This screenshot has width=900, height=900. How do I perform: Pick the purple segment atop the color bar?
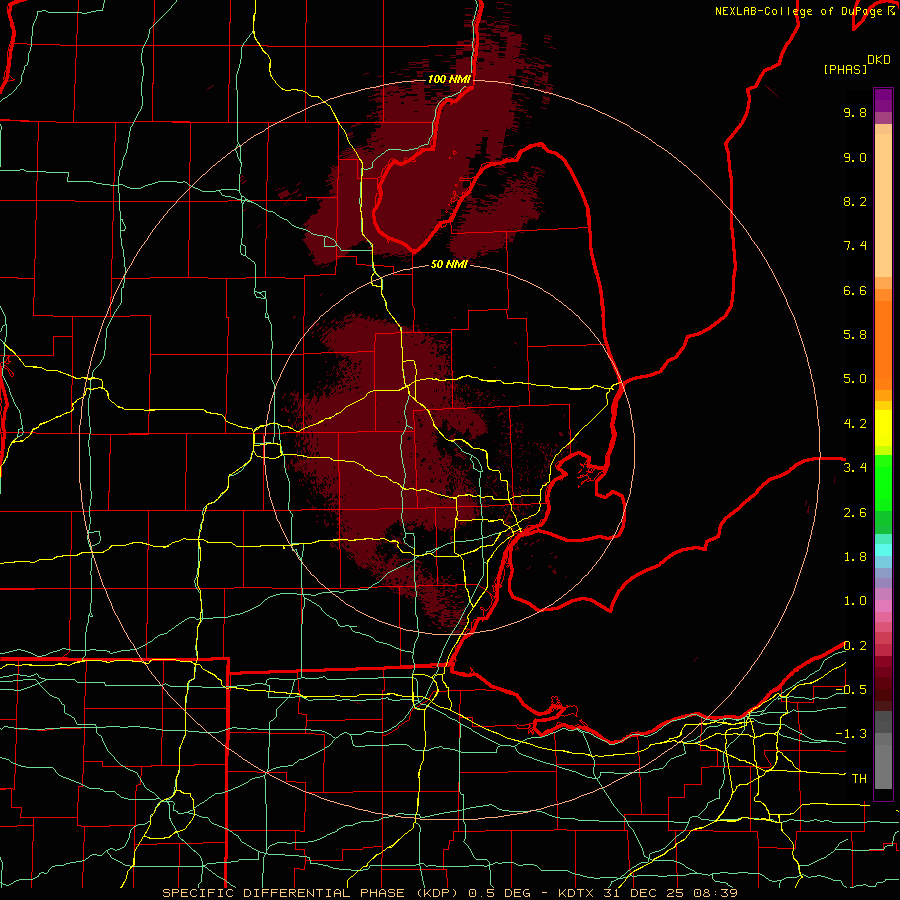(883, 100)
